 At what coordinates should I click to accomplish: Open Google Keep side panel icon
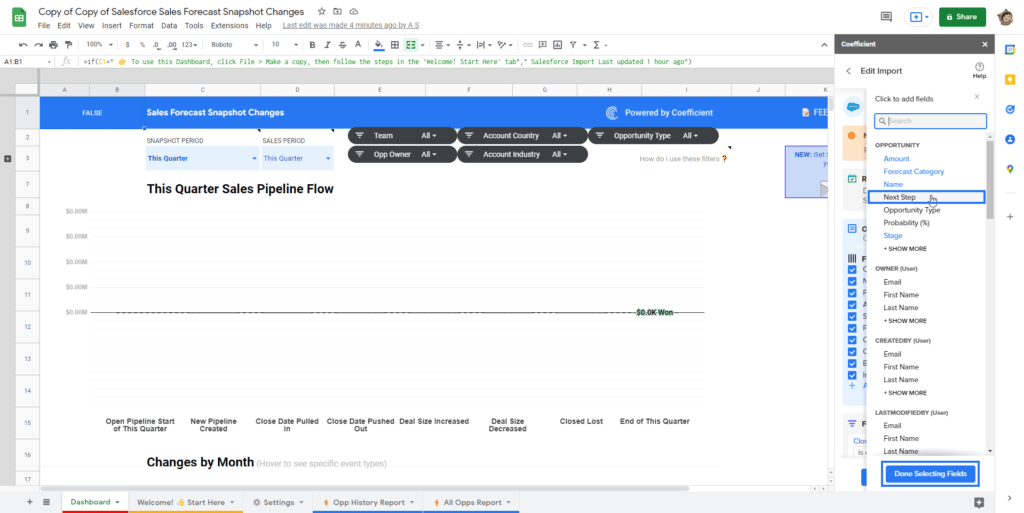coord(1010,79)
